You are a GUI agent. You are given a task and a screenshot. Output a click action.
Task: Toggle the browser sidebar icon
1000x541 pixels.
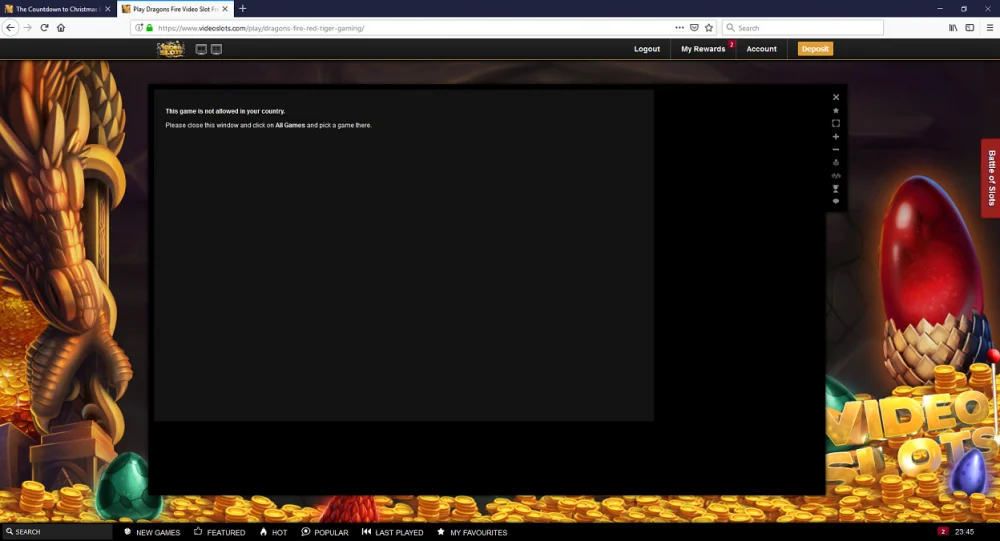(x=969, y=27)
